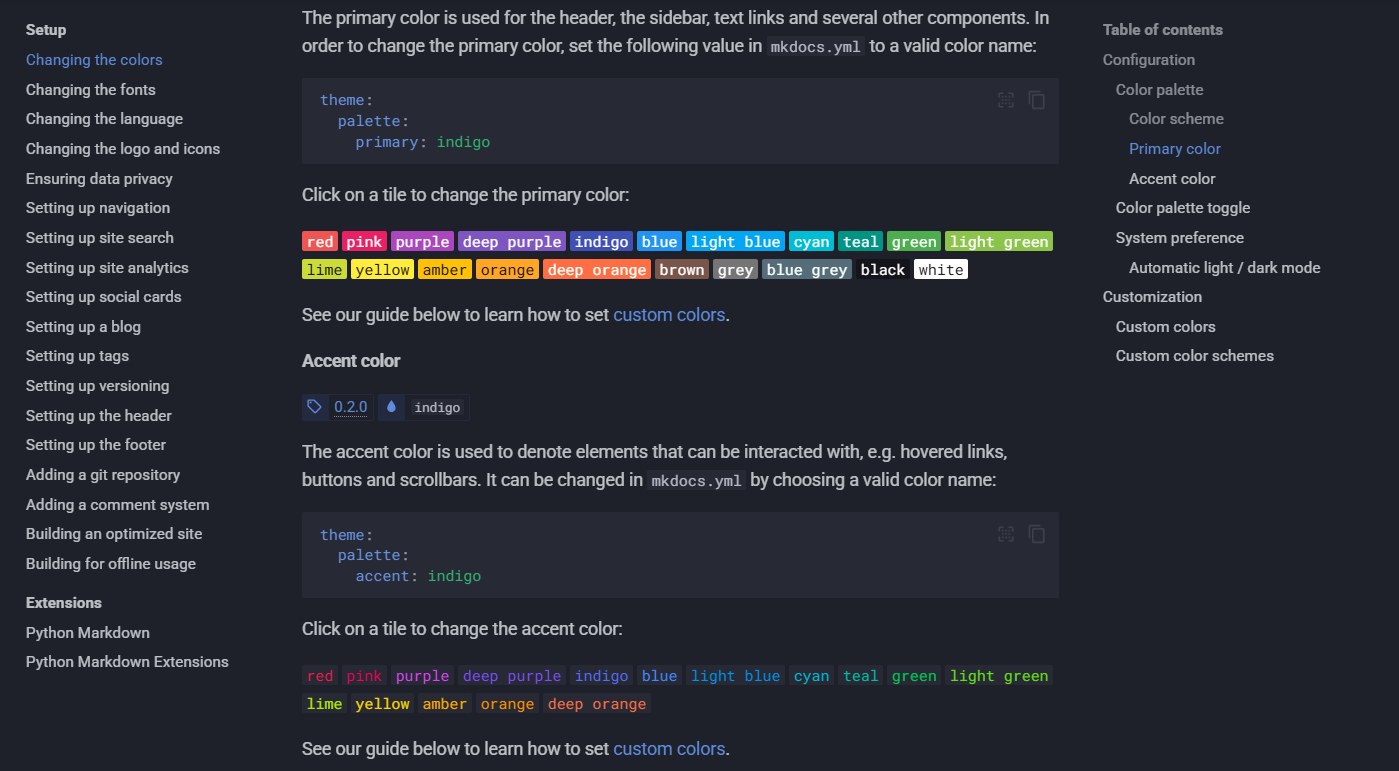Pick the blue grey primary color tile
Viewport: 1399px width, 771px height.
(x=807, y=270)
